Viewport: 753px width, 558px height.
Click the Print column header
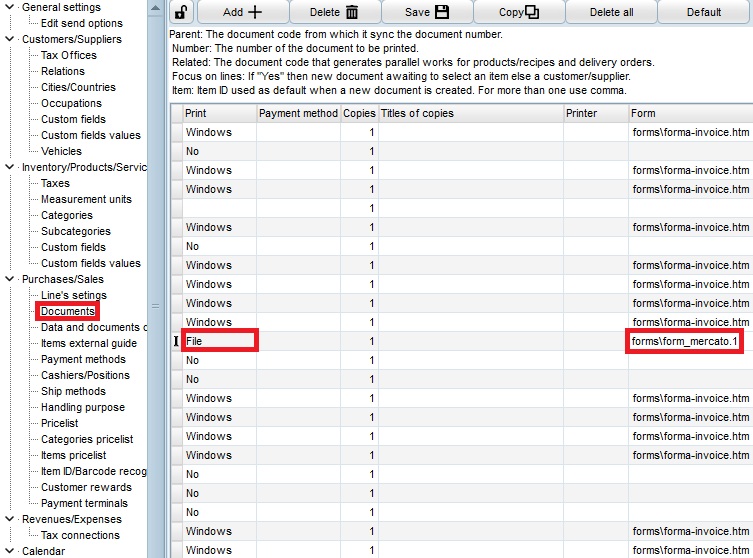point(218,113)
